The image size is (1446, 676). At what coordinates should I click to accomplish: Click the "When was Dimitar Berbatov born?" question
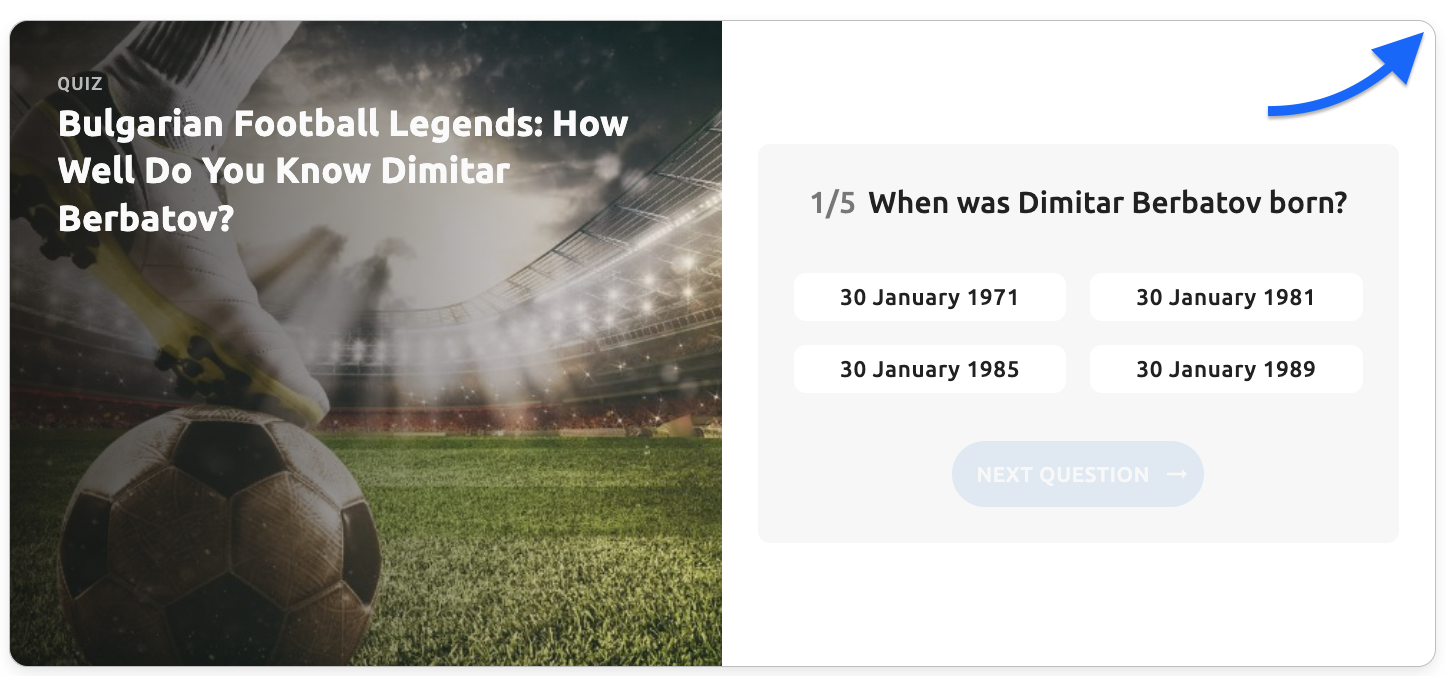1107,204
